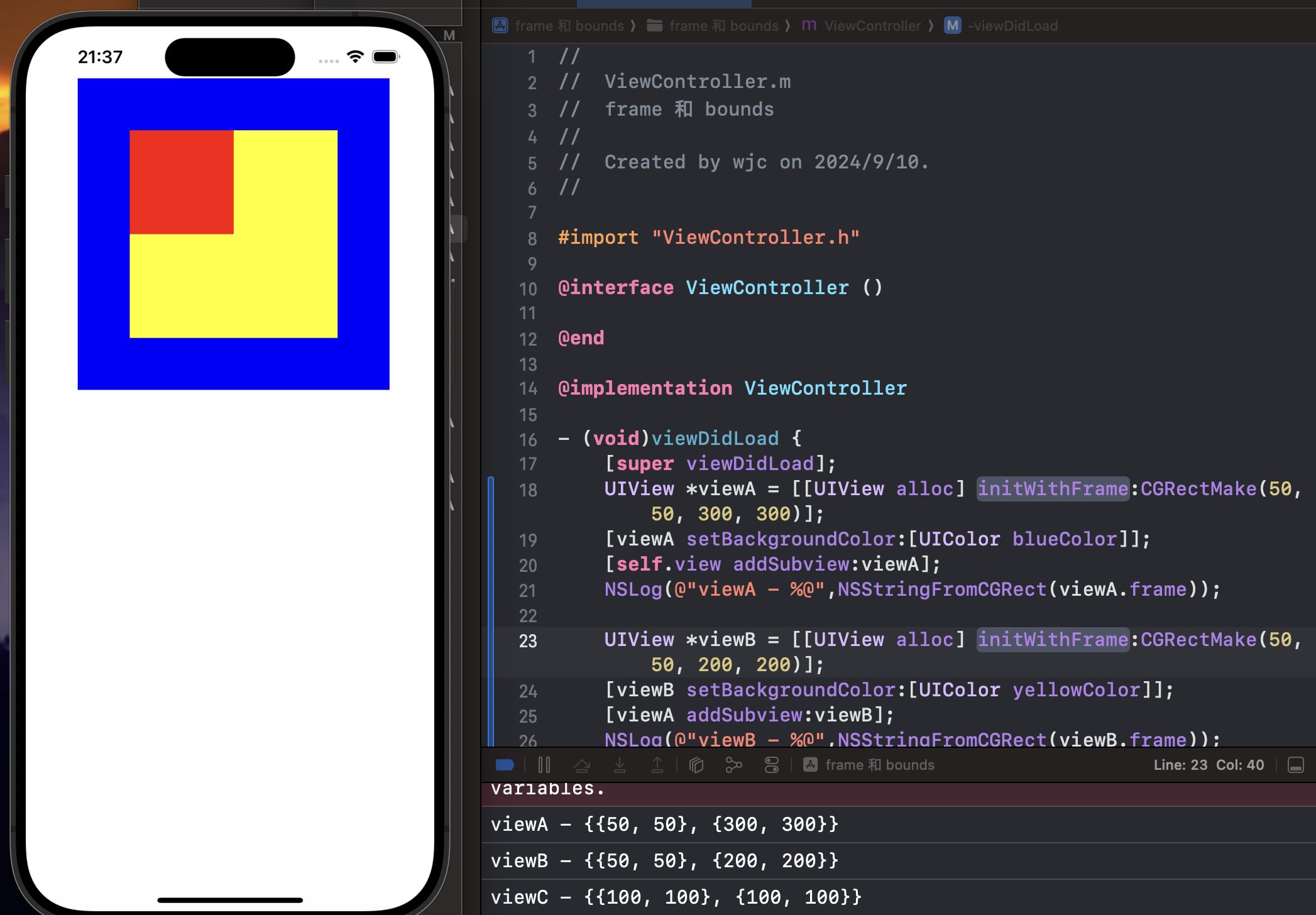The image size is (1316, 915).
Task: Click console output 'viewA – {{50, 50}, {300, 300}}'
Action: pos(664,825)
